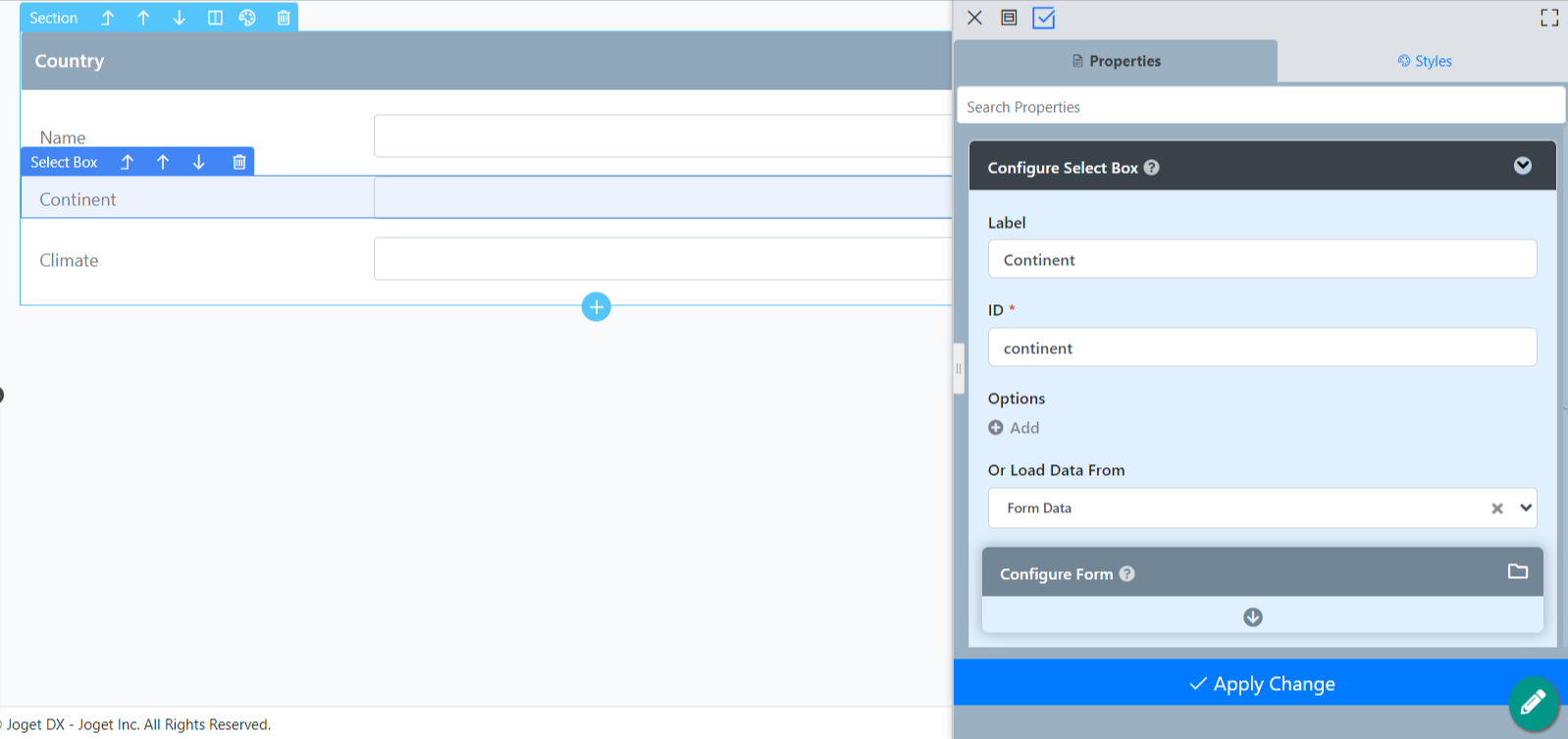Delete the Continent Select Box via trash icon
1568x739 pixels.
(x=239, y=162)
